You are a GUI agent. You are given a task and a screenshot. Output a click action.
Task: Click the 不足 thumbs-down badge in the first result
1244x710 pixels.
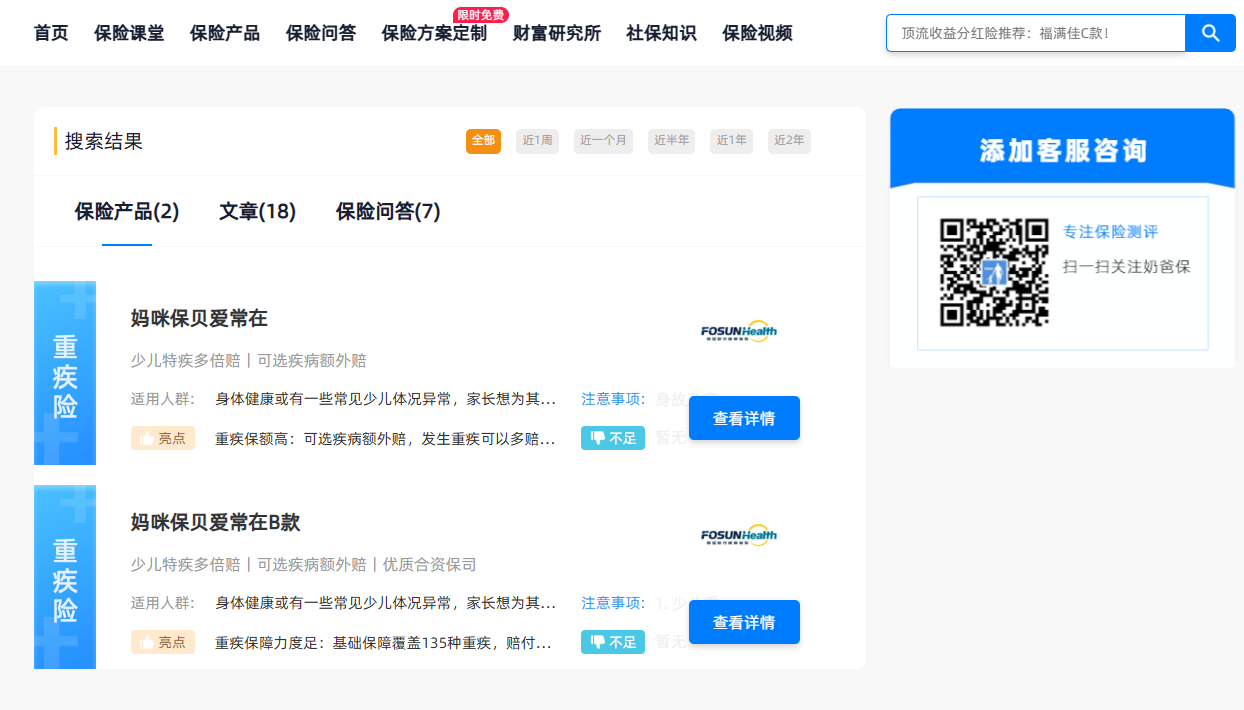pyautogui.click(x=612, y=438)
